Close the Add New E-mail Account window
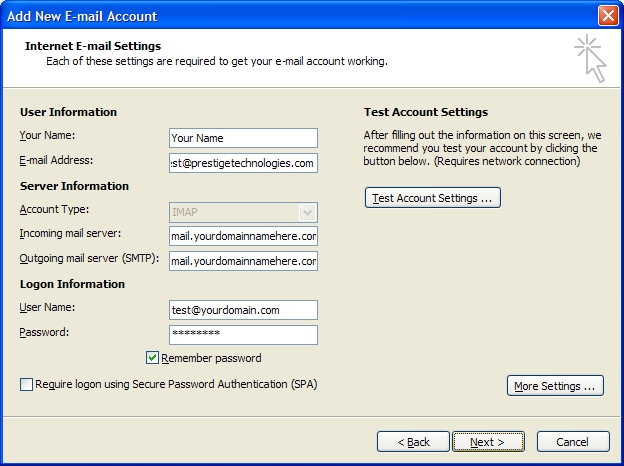Viewport: 624px width, 466px height. coord(608,16)
